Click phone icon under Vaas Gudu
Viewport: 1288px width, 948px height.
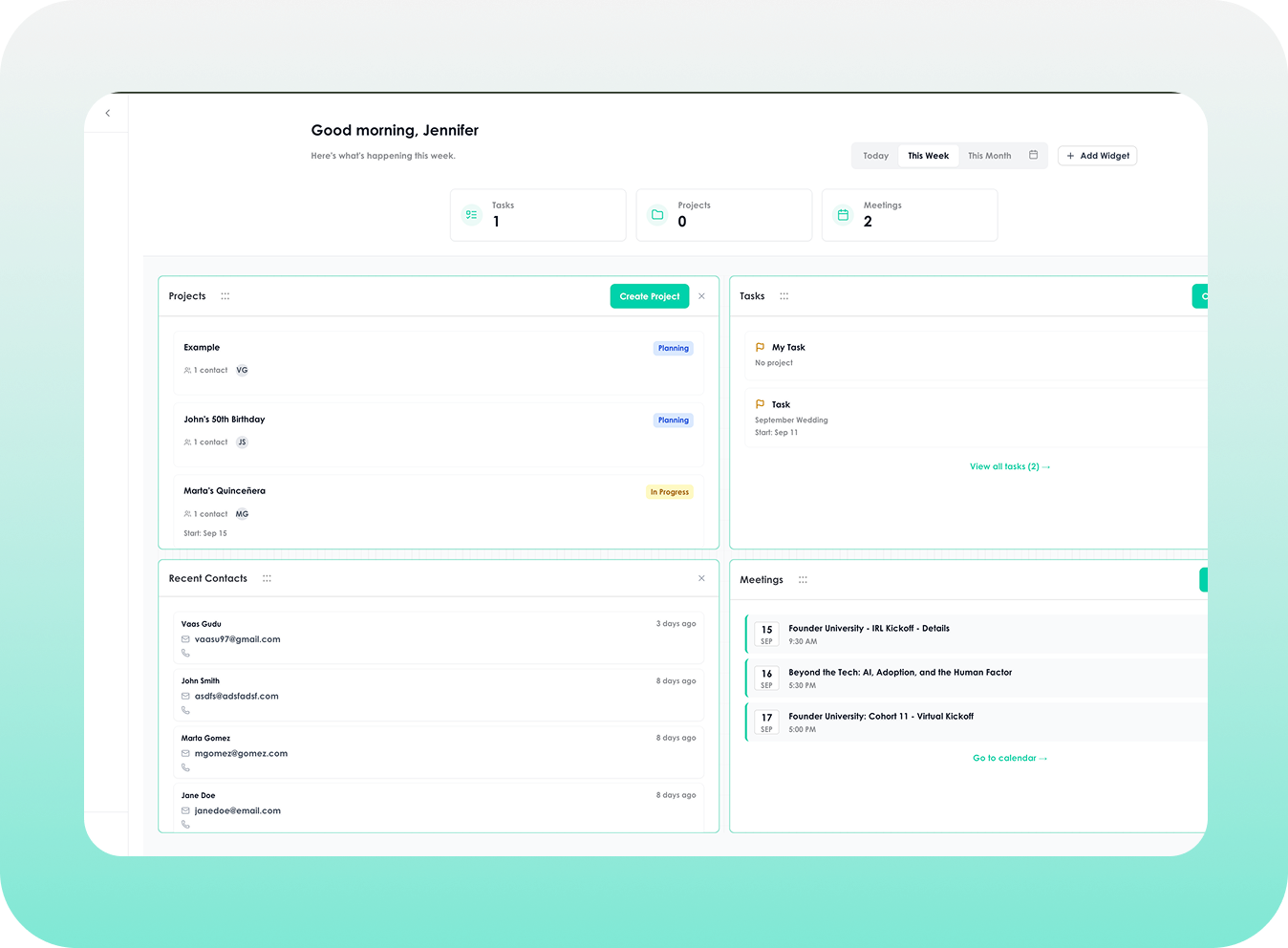[185, 653]
